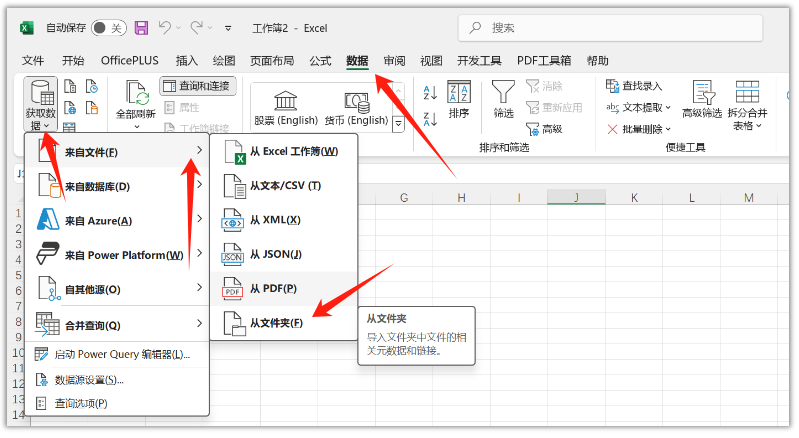The height and width of the screenshot is (438, 799).
Task: Select the 数据 ribbon tab
Action: pos(357,61)
